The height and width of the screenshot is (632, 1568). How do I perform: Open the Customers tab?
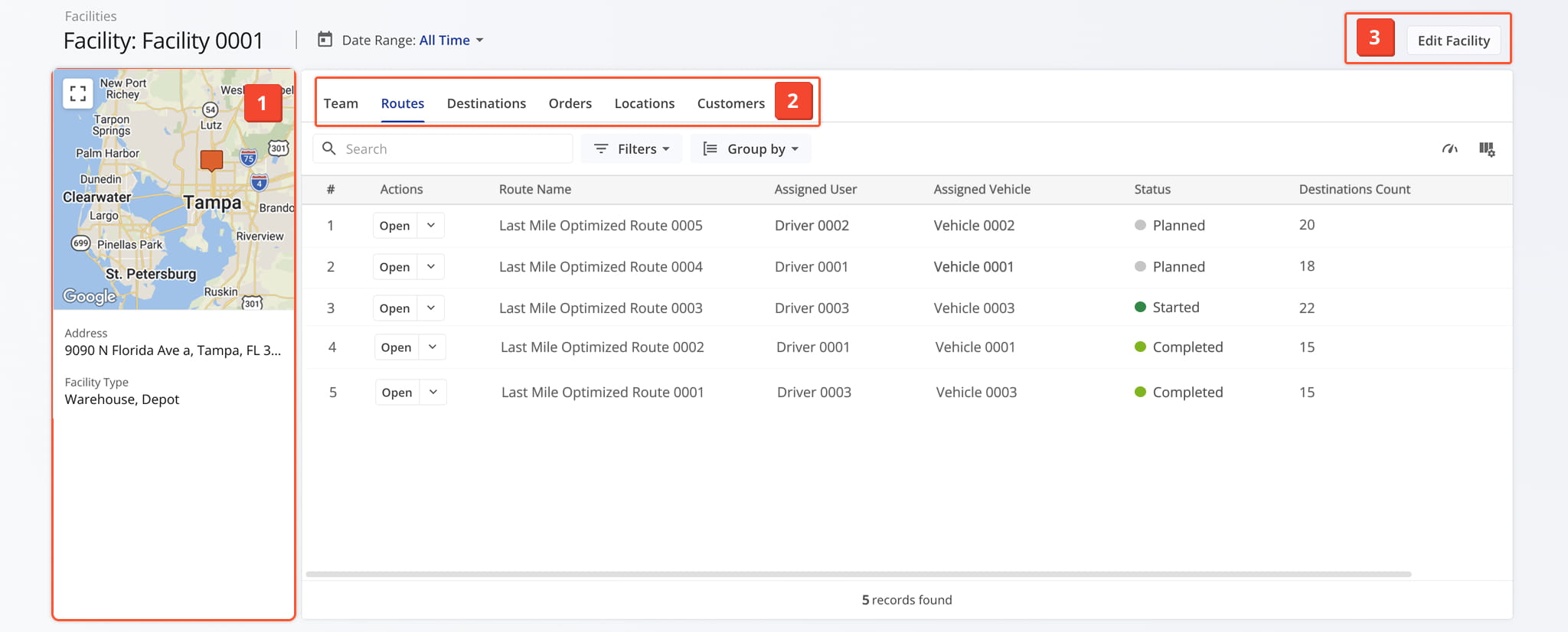click(x=730, y=103)
